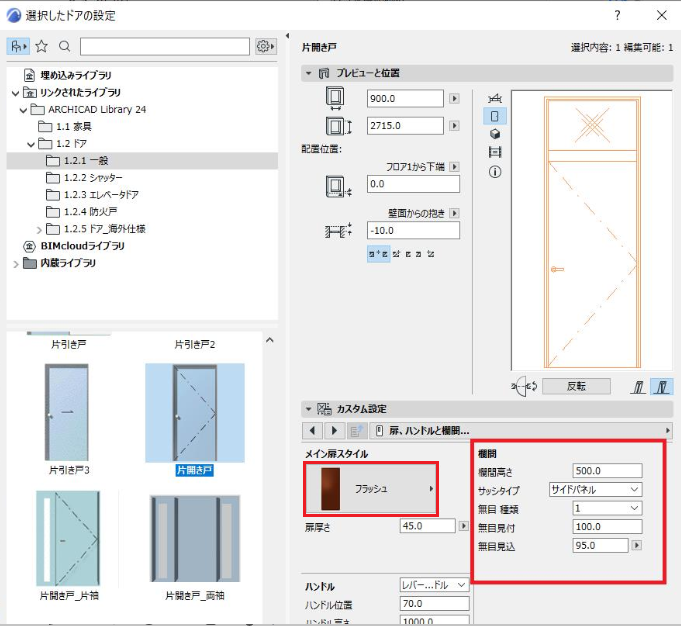Go to next custom settings page
This screenshot has width=681, height=626.
334,431
